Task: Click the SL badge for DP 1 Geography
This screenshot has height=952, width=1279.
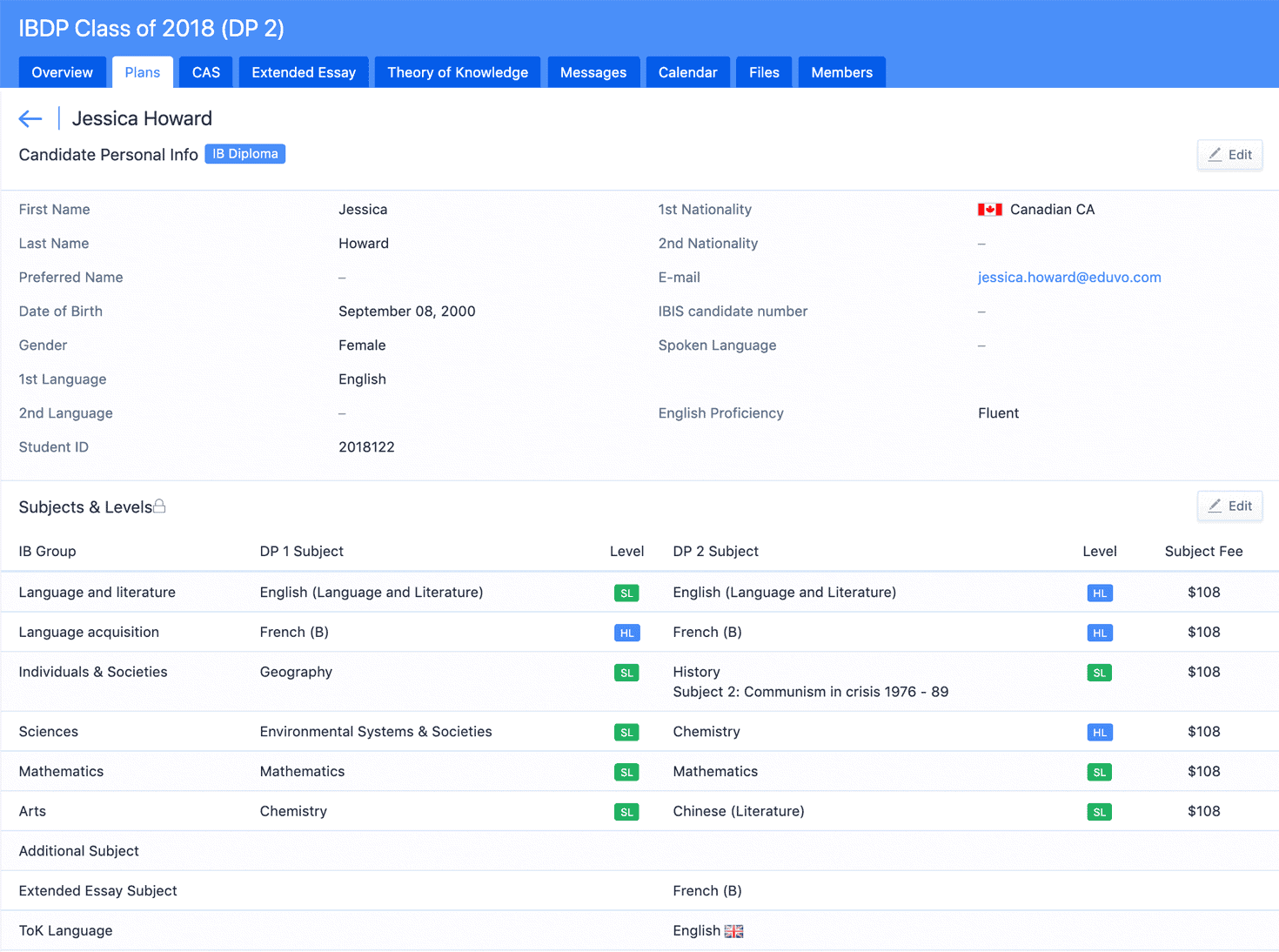Action: 626,673
